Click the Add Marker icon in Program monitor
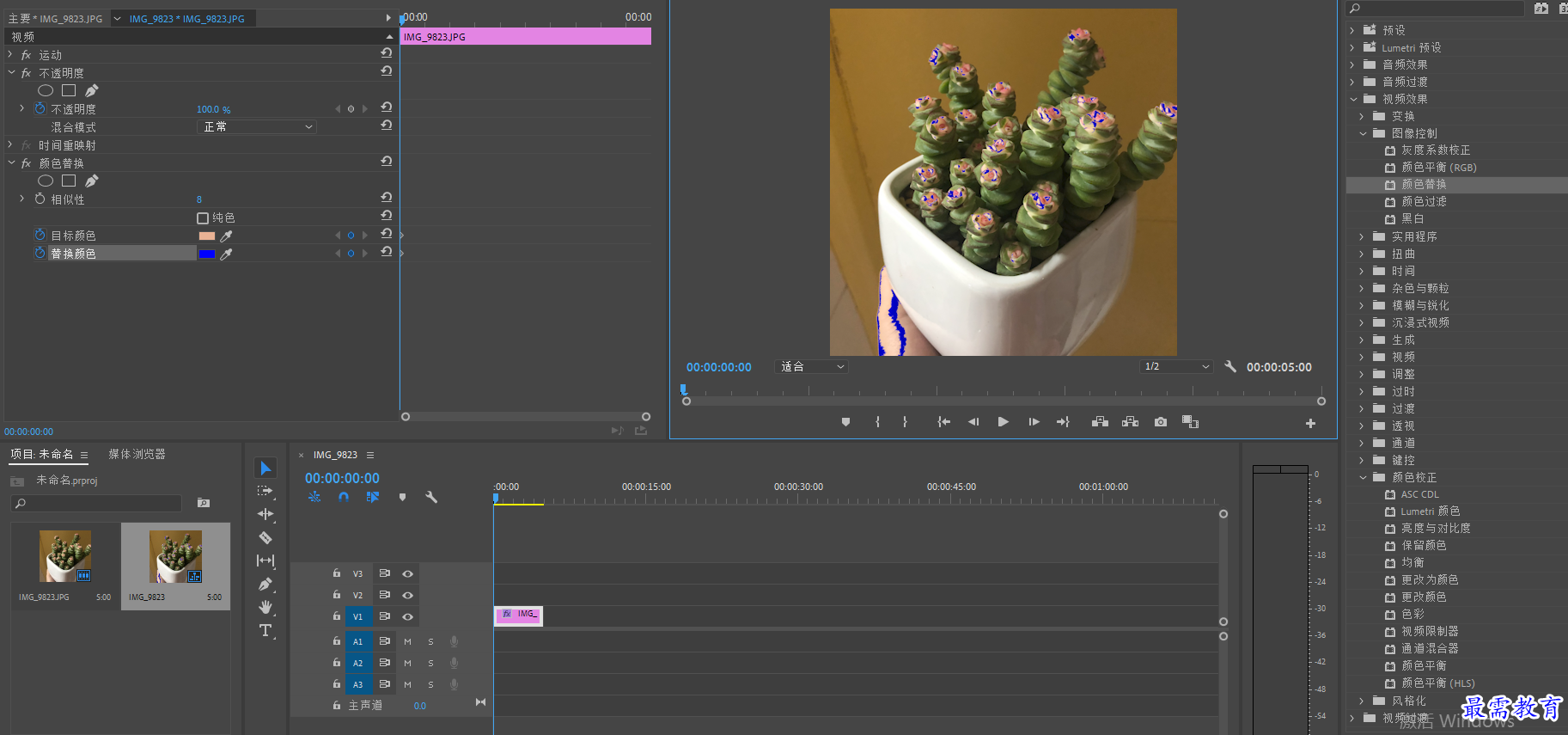The width and height of the screenshot is (1568, 735). [x=845, y=422]
